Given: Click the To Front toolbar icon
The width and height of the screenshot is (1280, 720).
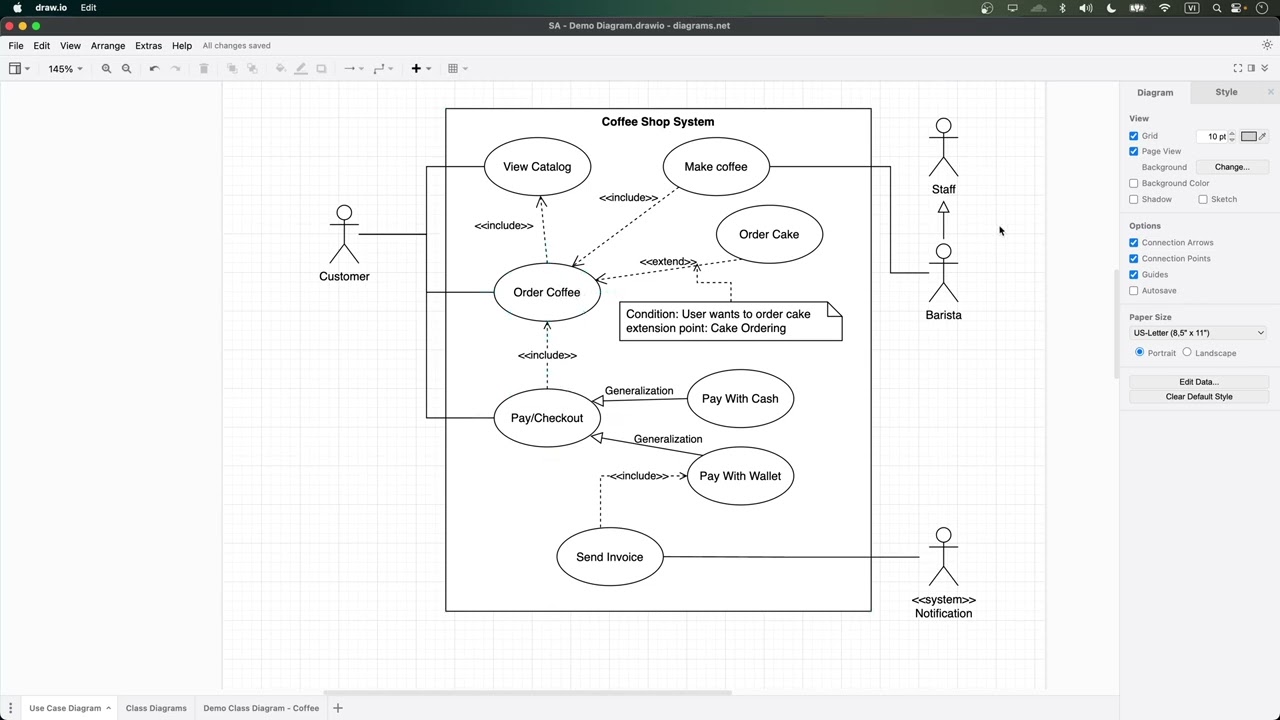Looking at the screenshot, I should pos(232,69).
